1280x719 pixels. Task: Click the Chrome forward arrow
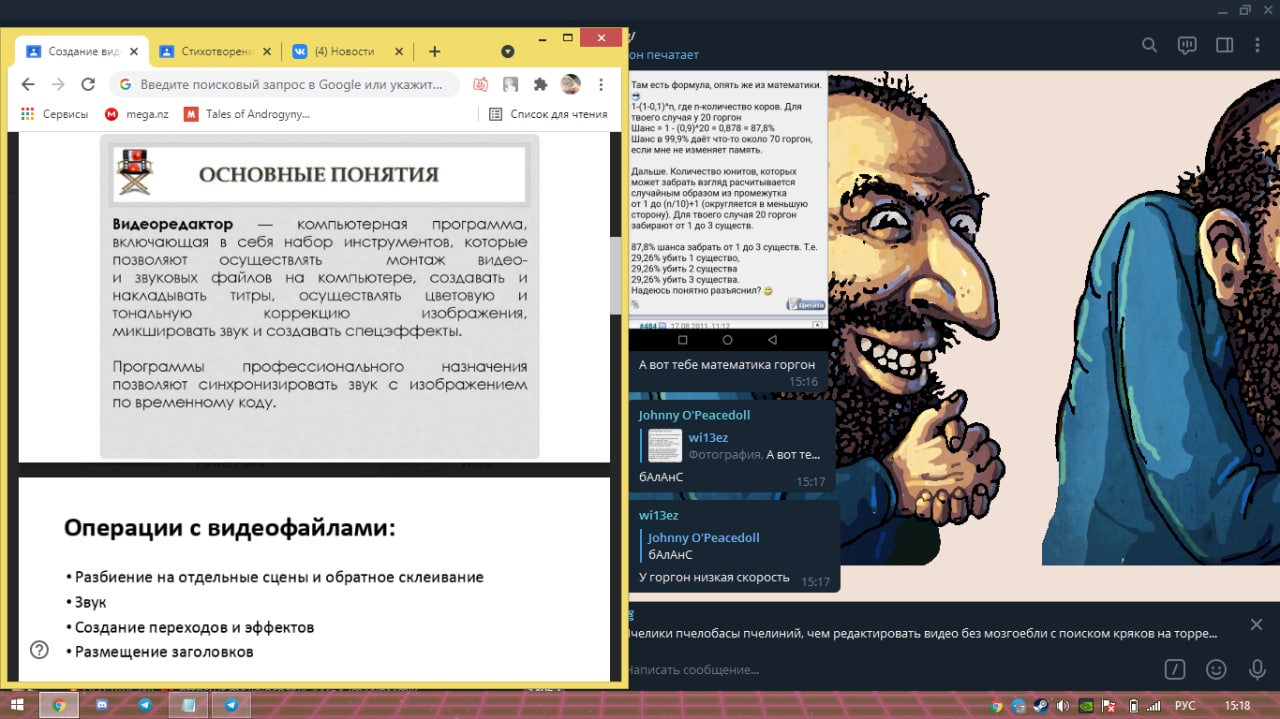click(58, 85)
